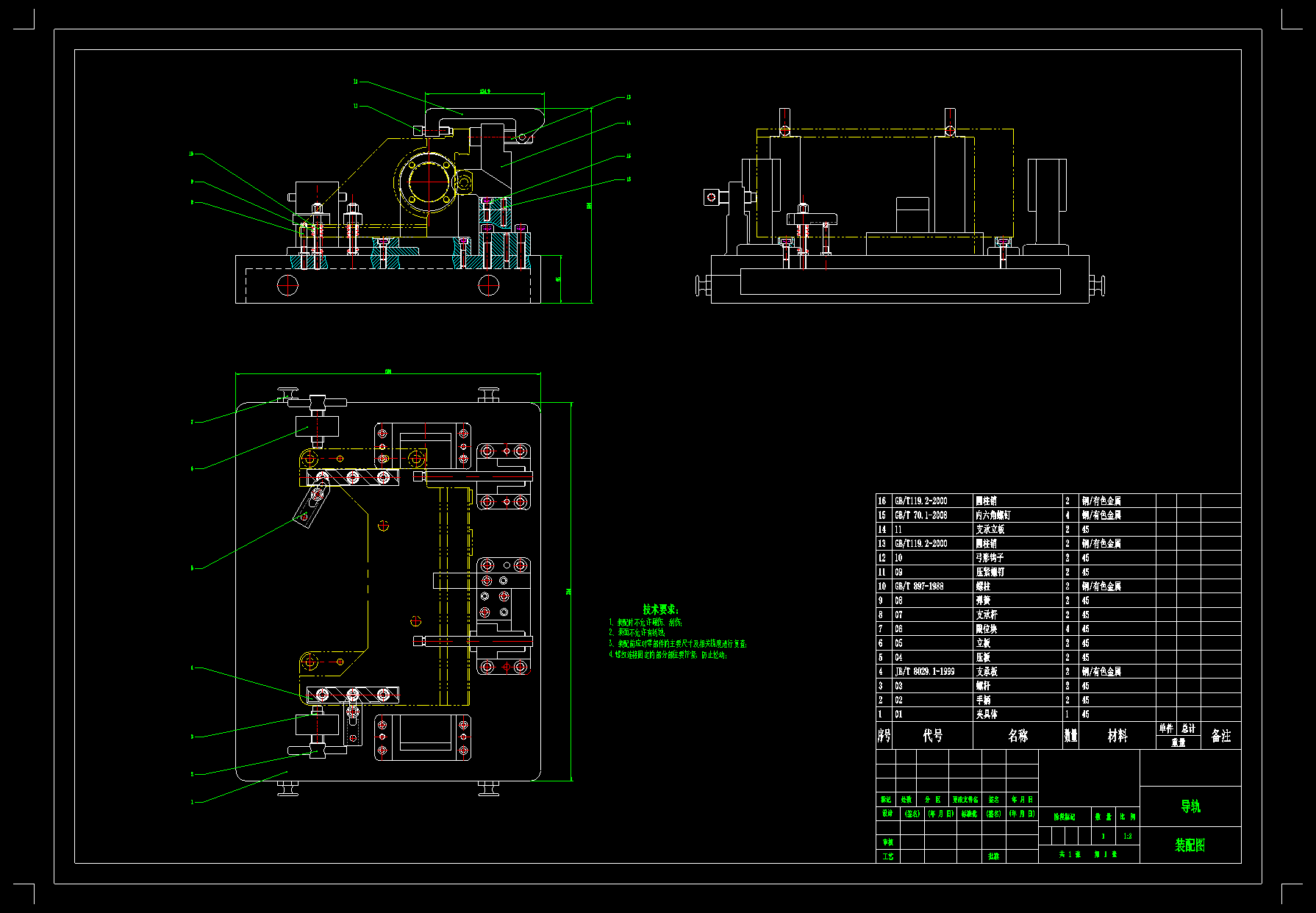1316x913 pixels.
Task: Click the part name '螺柱'
Action: pos(983,587)
